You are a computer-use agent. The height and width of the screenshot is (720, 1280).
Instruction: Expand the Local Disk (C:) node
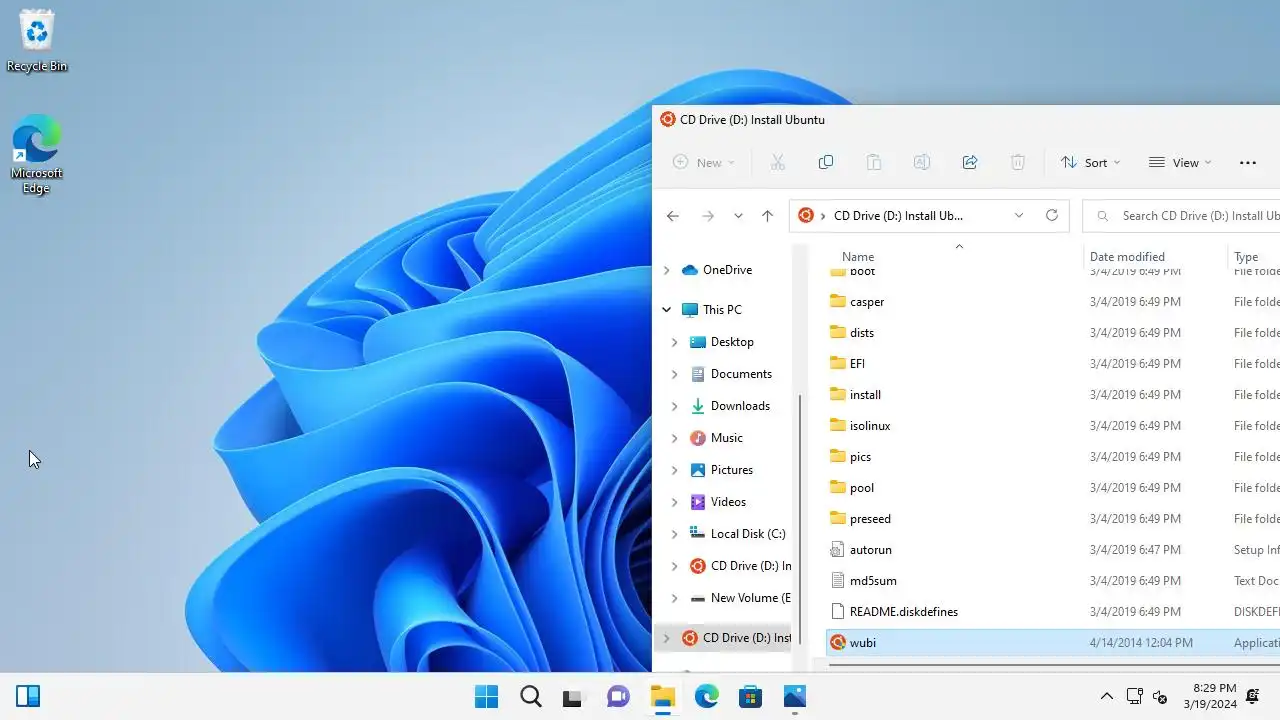coord(674,534)
